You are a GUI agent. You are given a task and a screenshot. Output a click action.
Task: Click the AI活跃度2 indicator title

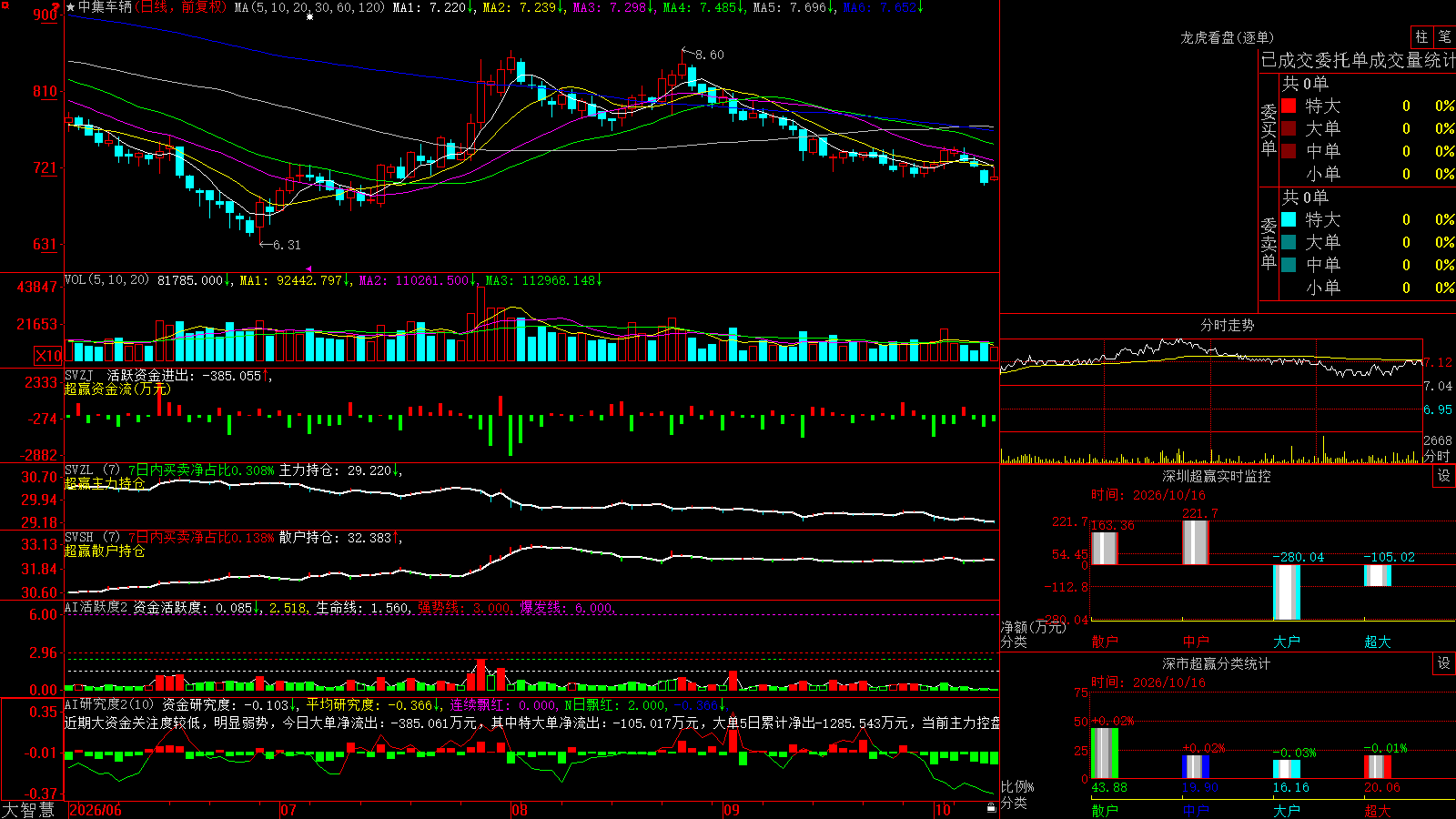tap(96, 608)
